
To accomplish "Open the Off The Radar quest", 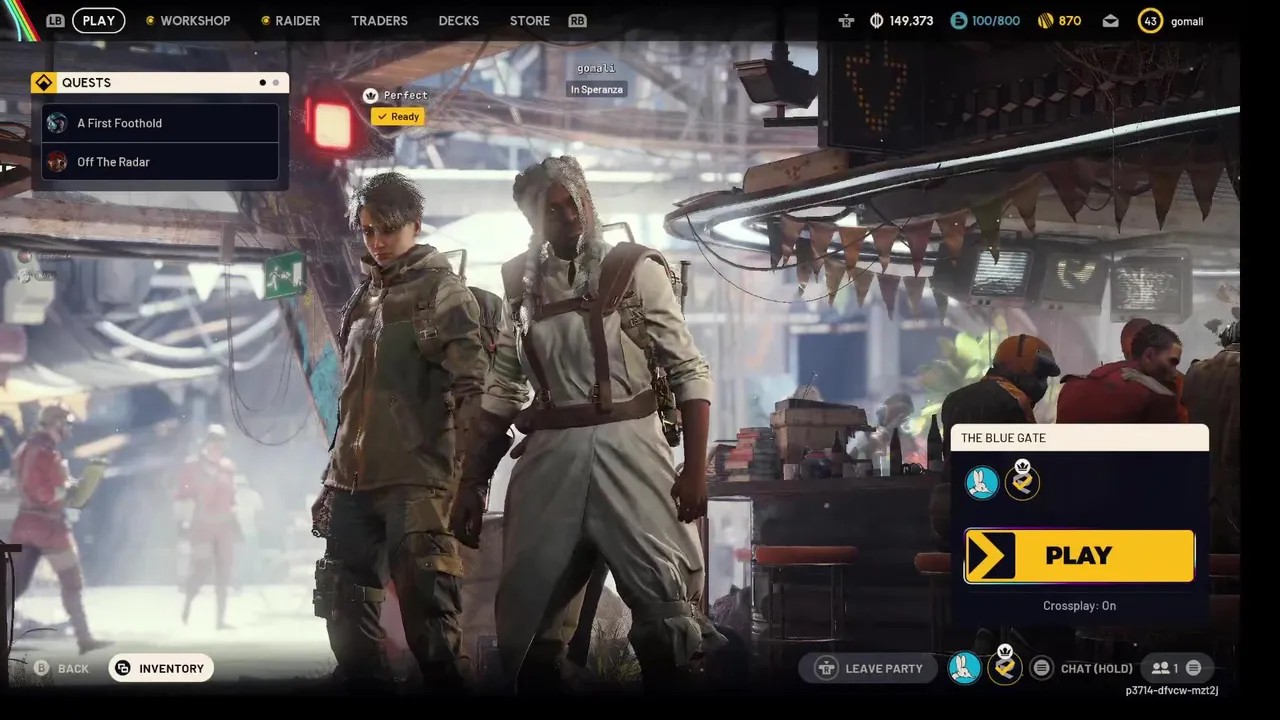I will click(160, 161).
